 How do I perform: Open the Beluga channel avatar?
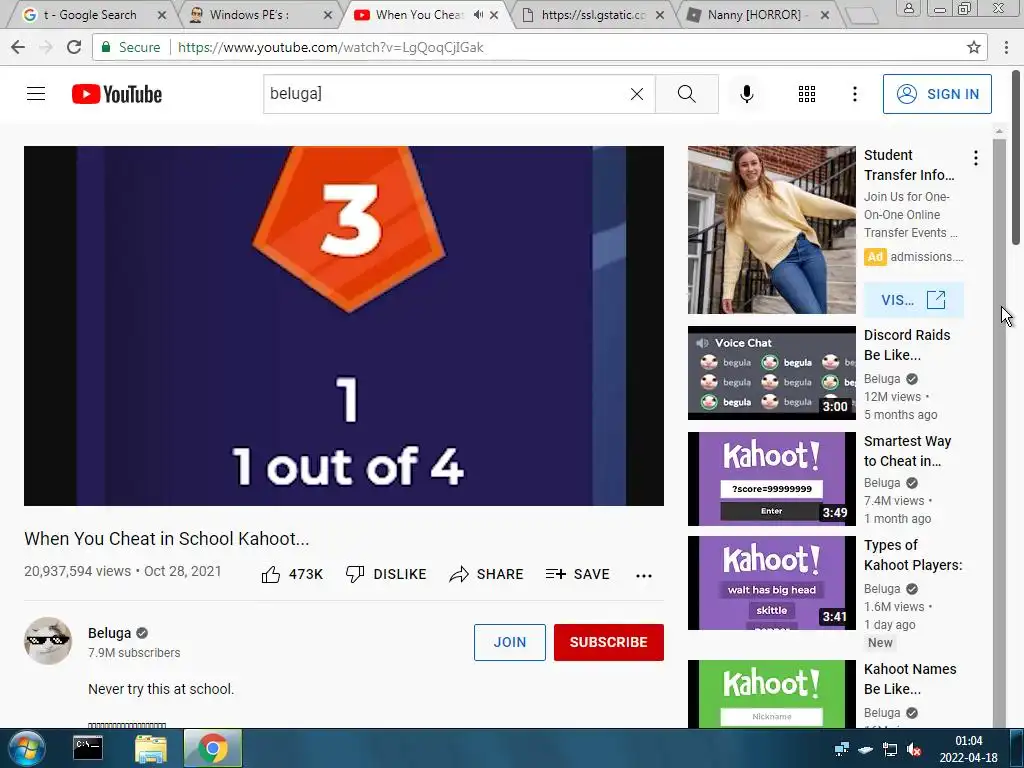pyautogui.click(x=48, y=641)
